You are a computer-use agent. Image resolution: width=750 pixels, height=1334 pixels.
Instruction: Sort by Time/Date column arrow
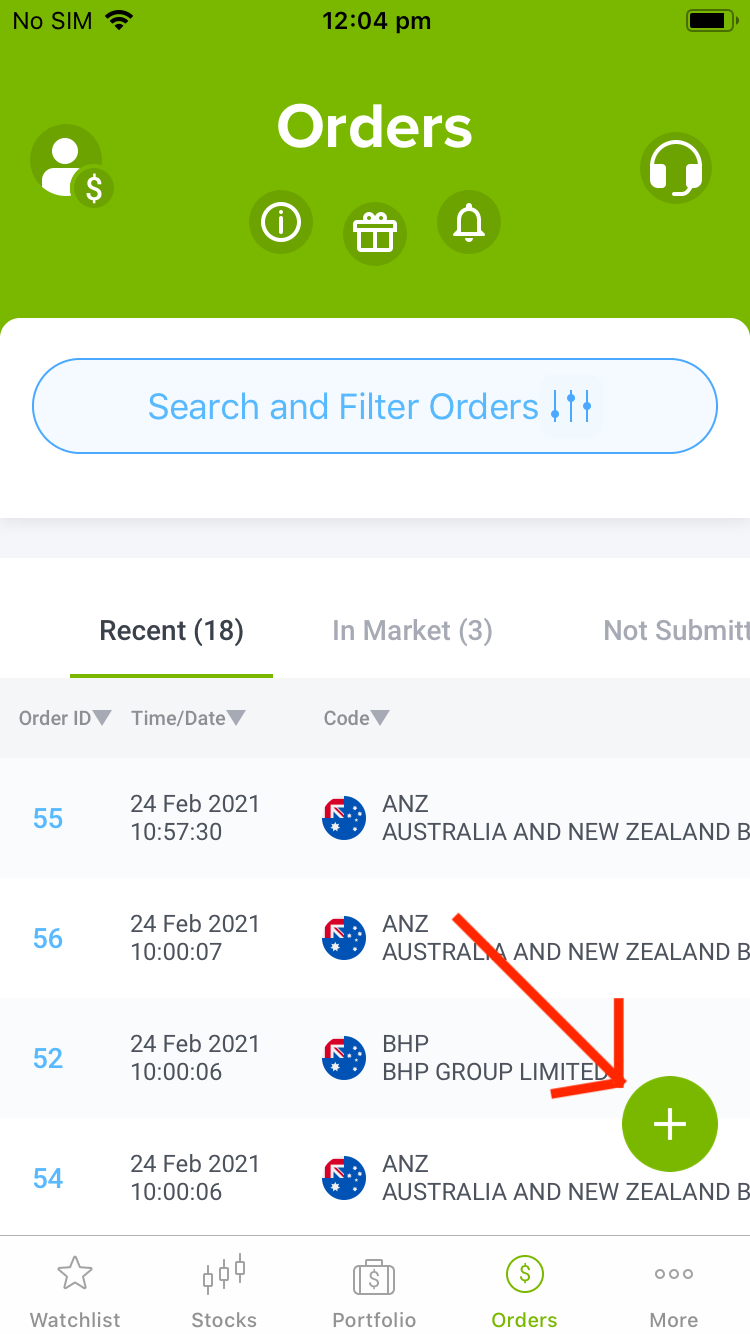(x=236, y=718)
